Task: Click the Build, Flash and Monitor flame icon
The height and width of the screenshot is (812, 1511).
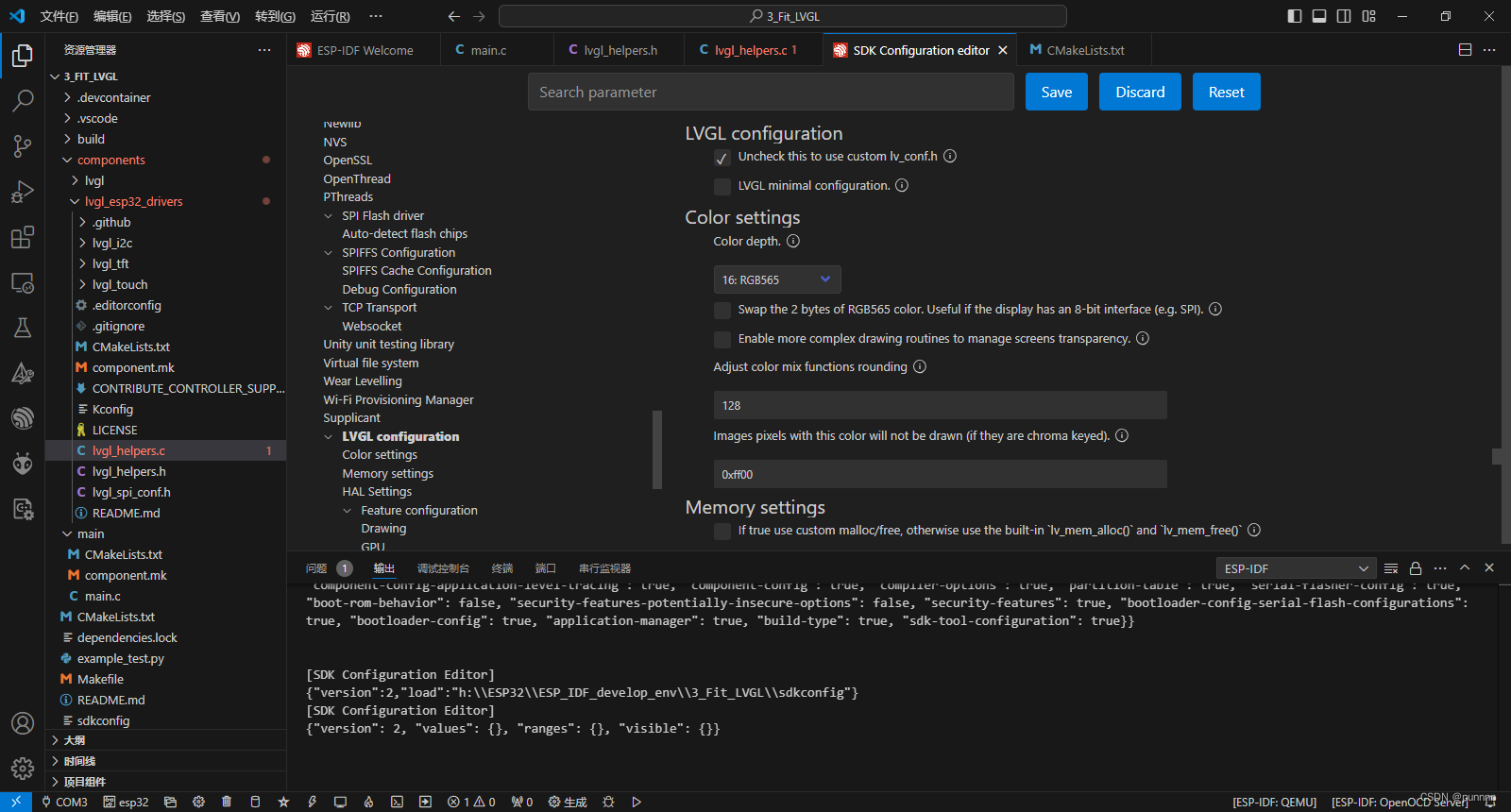Action: (x=368, y=802)
